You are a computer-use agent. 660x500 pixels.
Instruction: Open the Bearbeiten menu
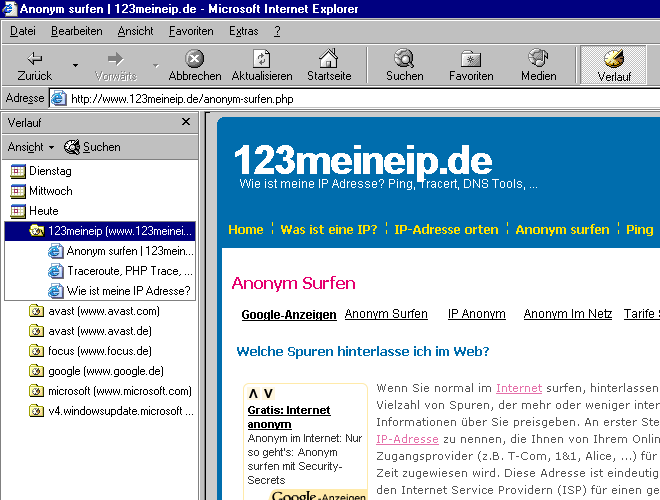(x=77, y=31)
